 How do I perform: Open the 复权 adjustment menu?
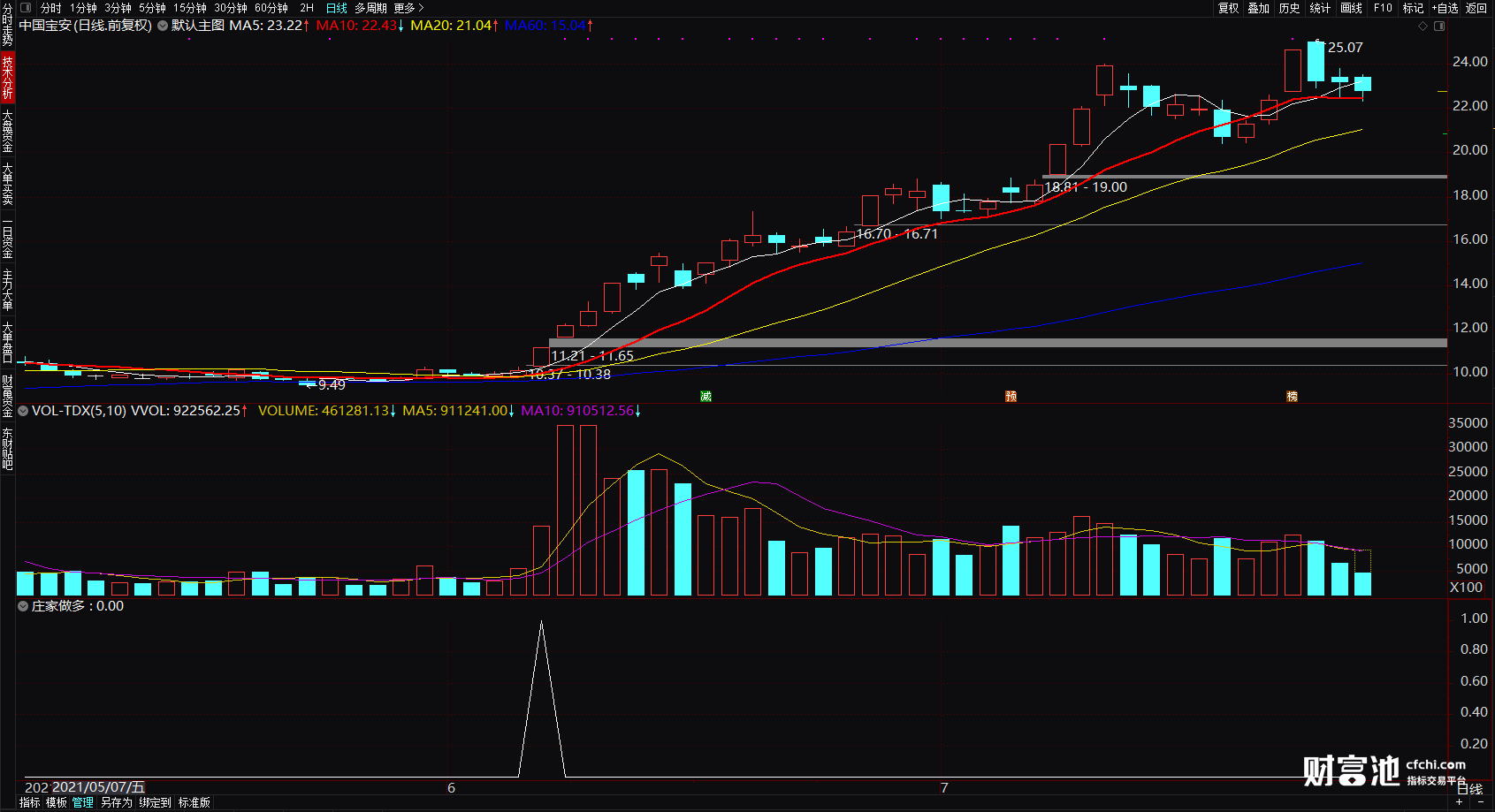(x=1229, y=8)
